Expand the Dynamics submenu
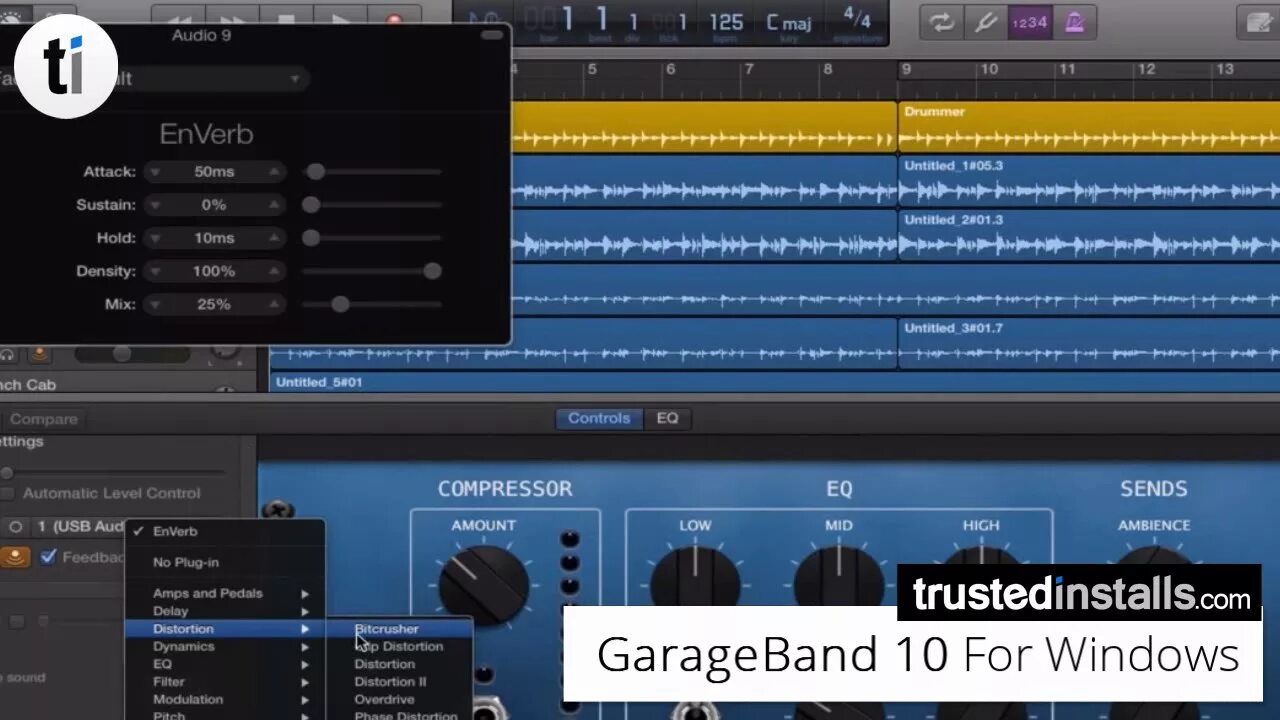 pyautogui.click(x=224, y=646)
